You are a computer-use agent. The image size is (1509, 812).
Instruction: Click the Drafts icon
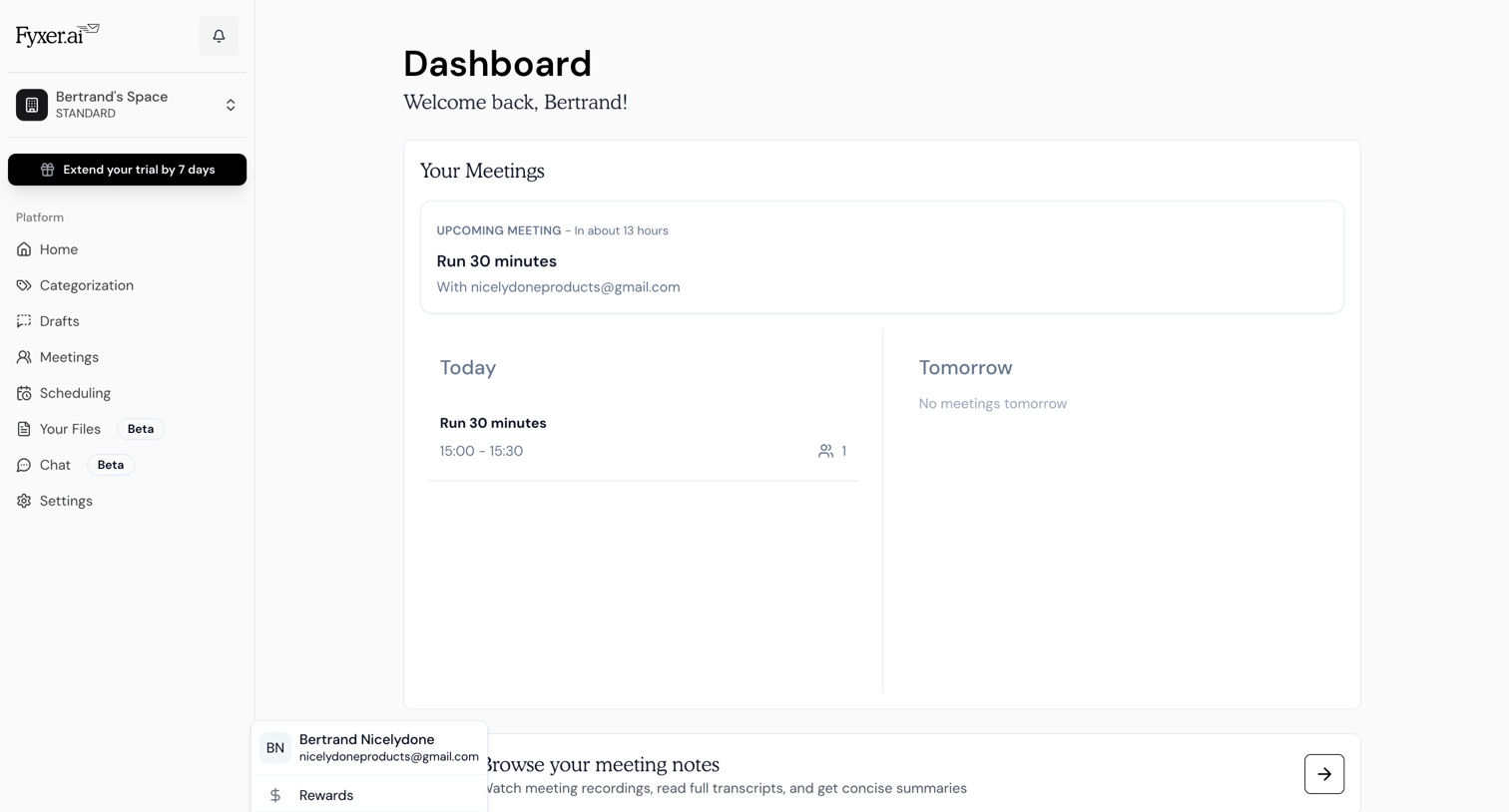coord(24,321)
